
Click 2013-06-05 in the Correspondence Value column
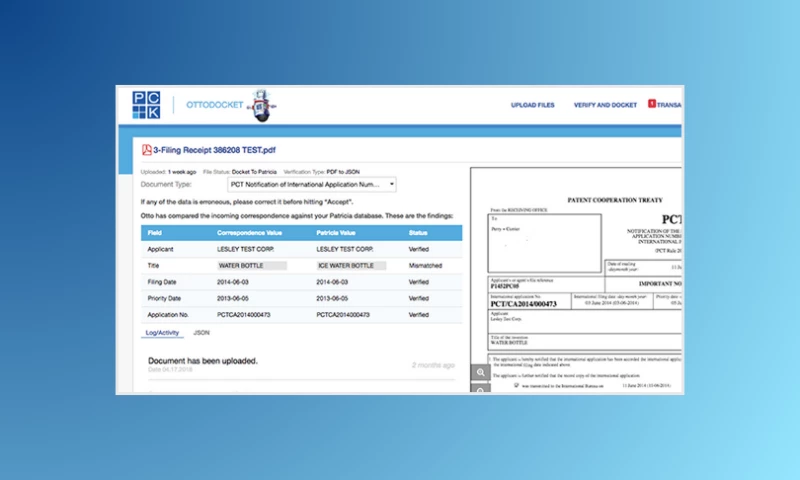(x=233, y=298)
